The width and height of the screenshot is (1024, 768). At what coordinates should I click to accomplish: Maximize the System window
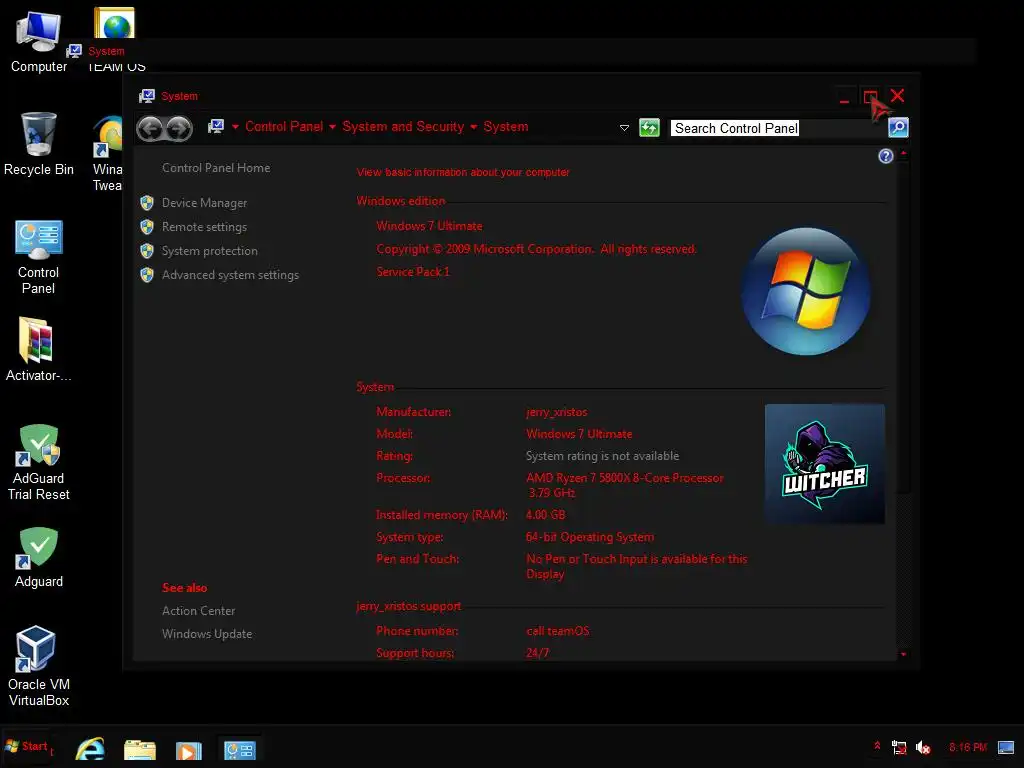870,97
